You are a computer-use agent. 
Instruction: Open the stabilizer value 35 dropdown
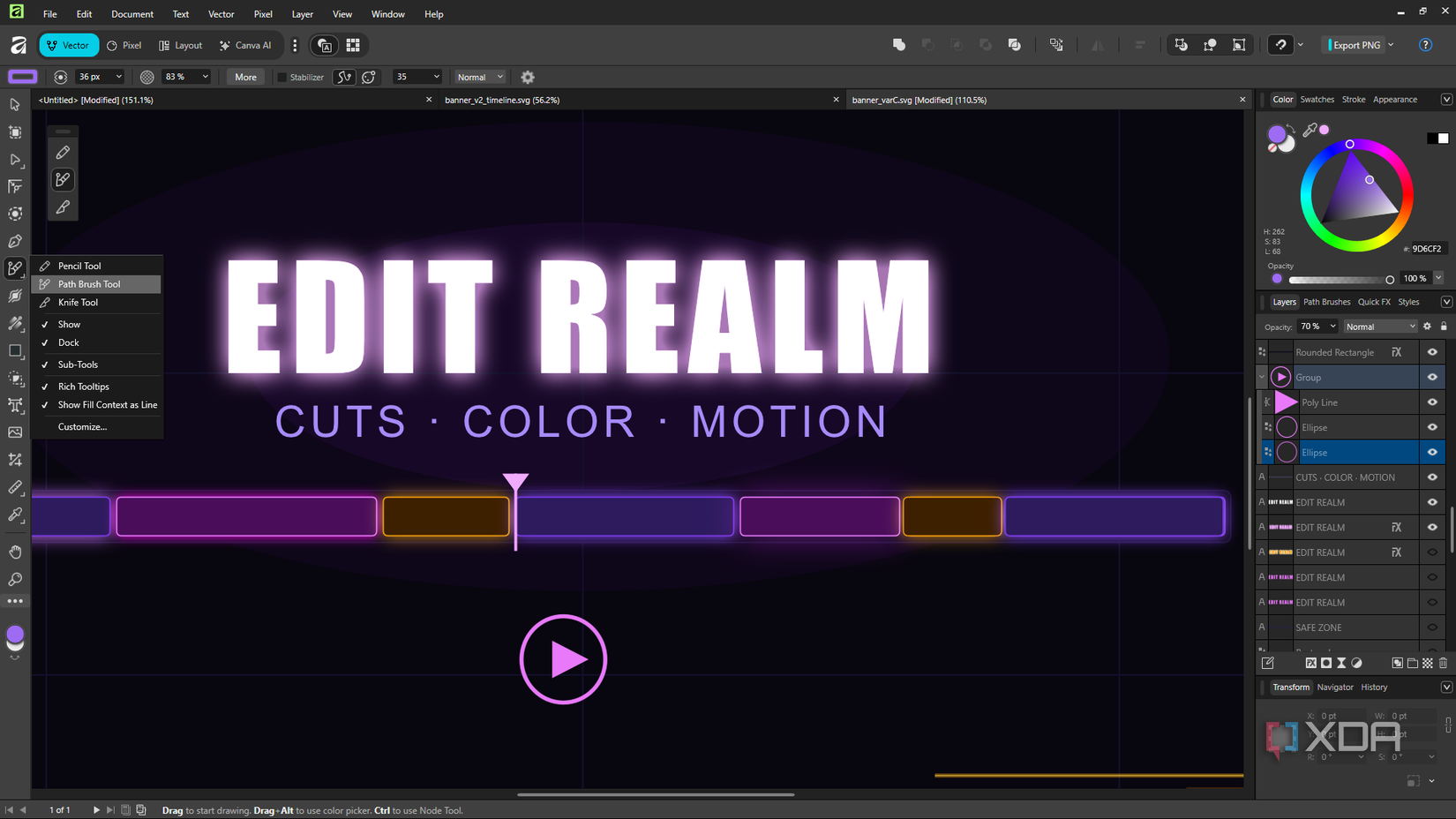click(x=436, y=78)
